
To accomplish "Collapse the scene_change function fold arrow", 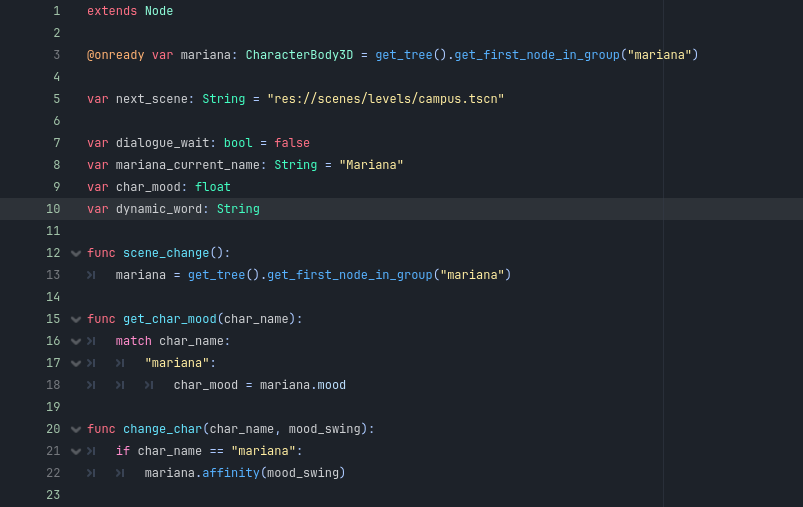I will click(76, 253).
